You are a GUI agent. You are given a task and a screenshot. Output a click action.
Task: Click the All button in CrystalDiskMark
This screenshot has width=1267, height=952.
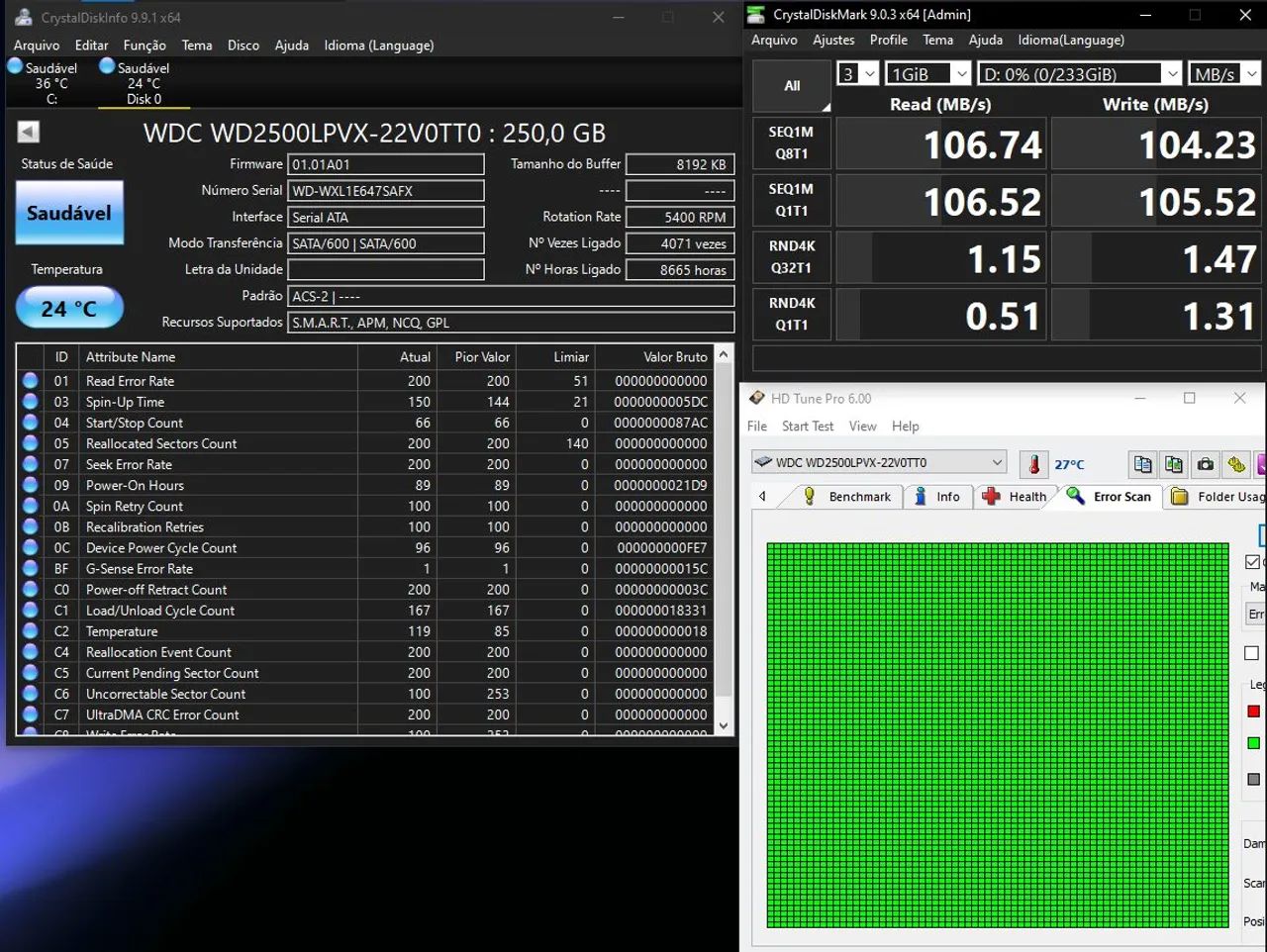click(x=792, y=86)
